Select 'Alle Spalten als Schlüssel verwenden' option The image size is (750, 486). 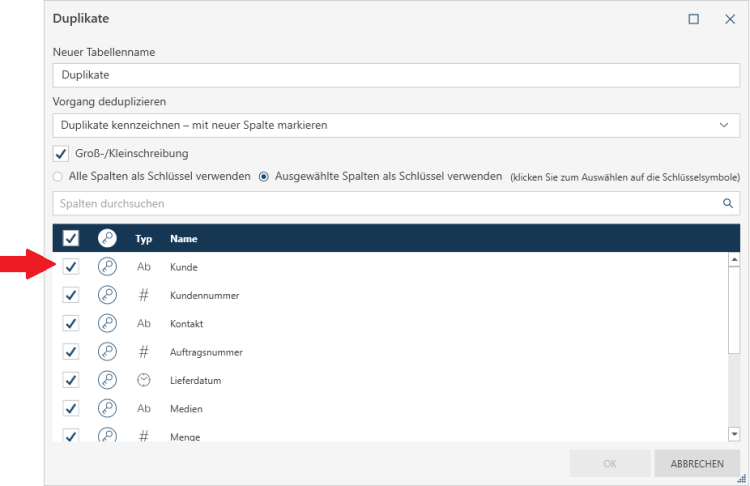click(x=58, y=177)
